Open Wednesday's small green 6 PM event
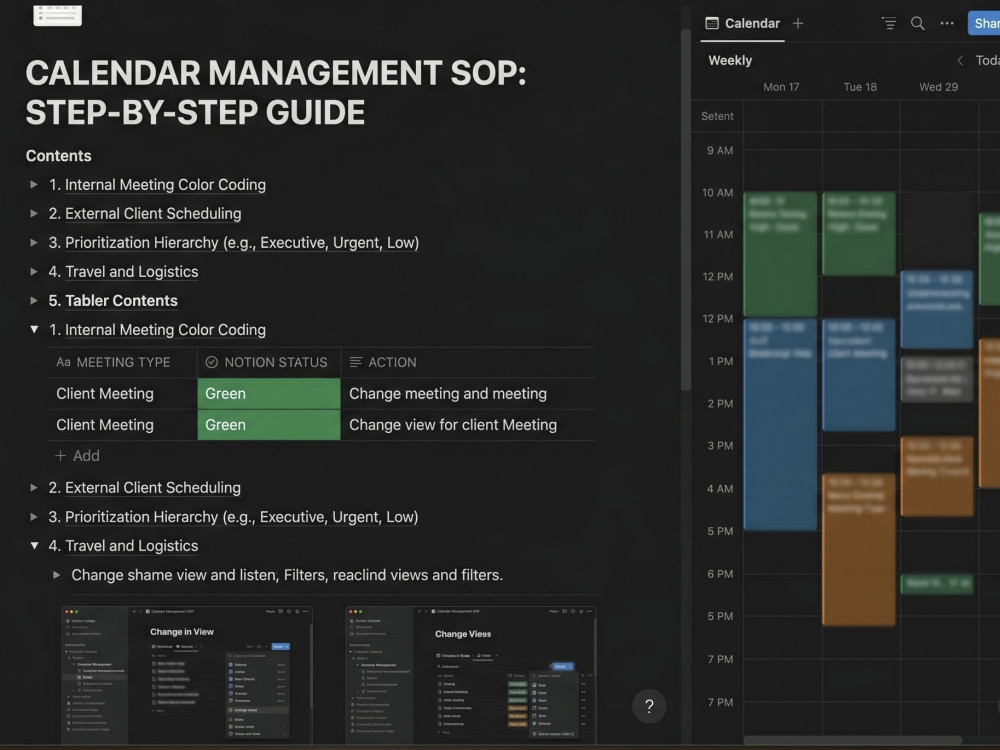 (x=937, y=584)
